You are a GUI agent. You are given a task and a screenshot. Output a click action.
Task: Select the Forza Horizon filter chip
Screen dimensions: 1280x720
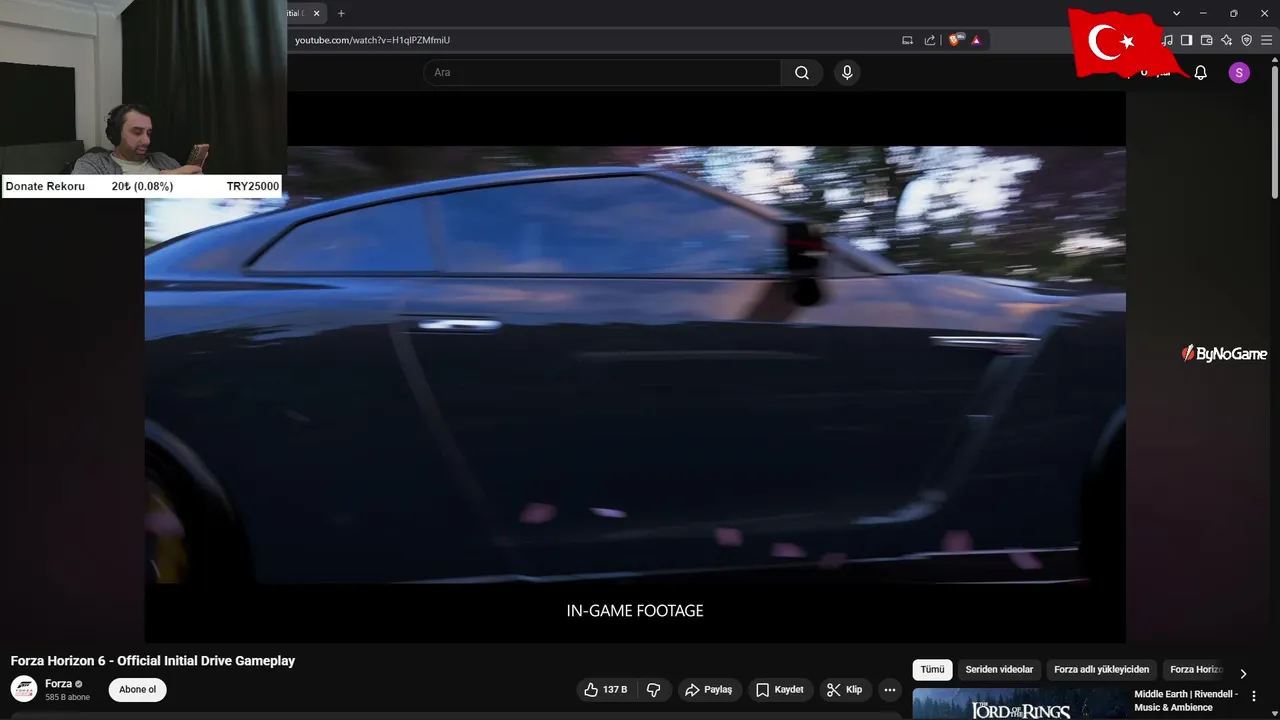pyautogui.click(x=1196, y=669)
